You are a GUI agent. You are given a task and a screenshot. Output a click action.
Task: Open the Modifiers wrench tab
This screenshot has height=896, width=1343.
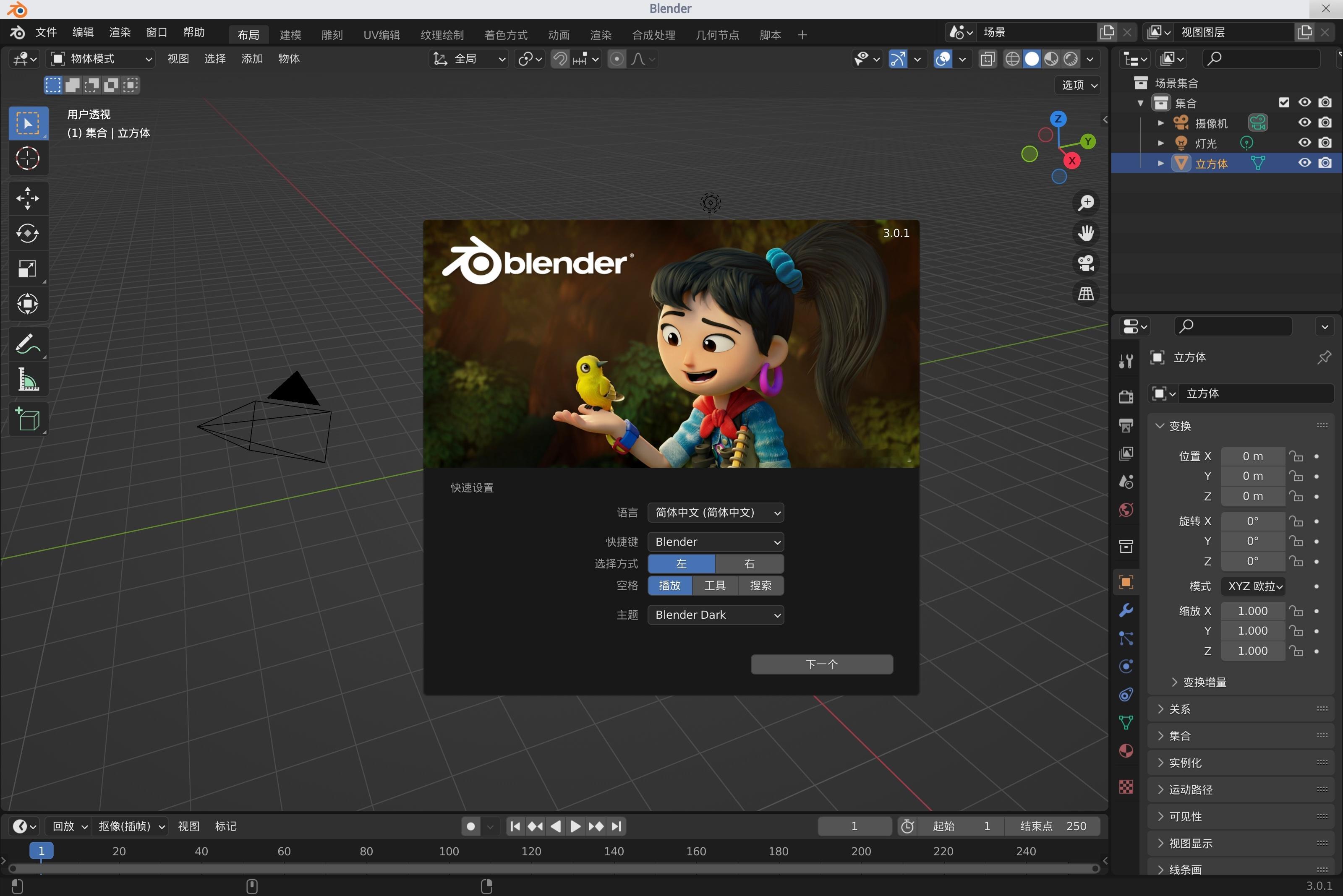coord(1126,610)
